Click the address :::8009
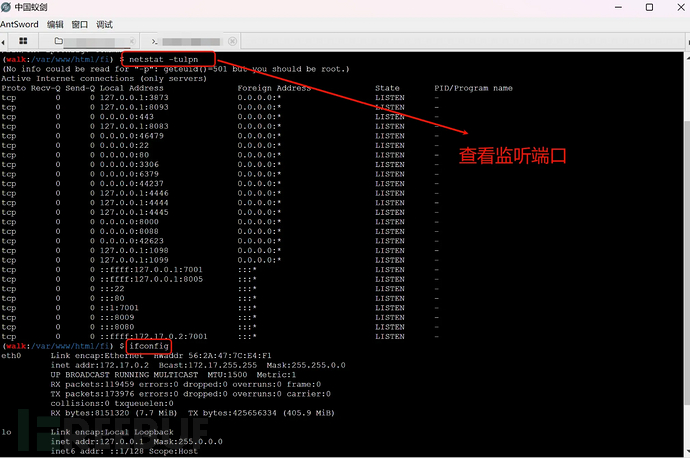 click(x=117, y=318)
